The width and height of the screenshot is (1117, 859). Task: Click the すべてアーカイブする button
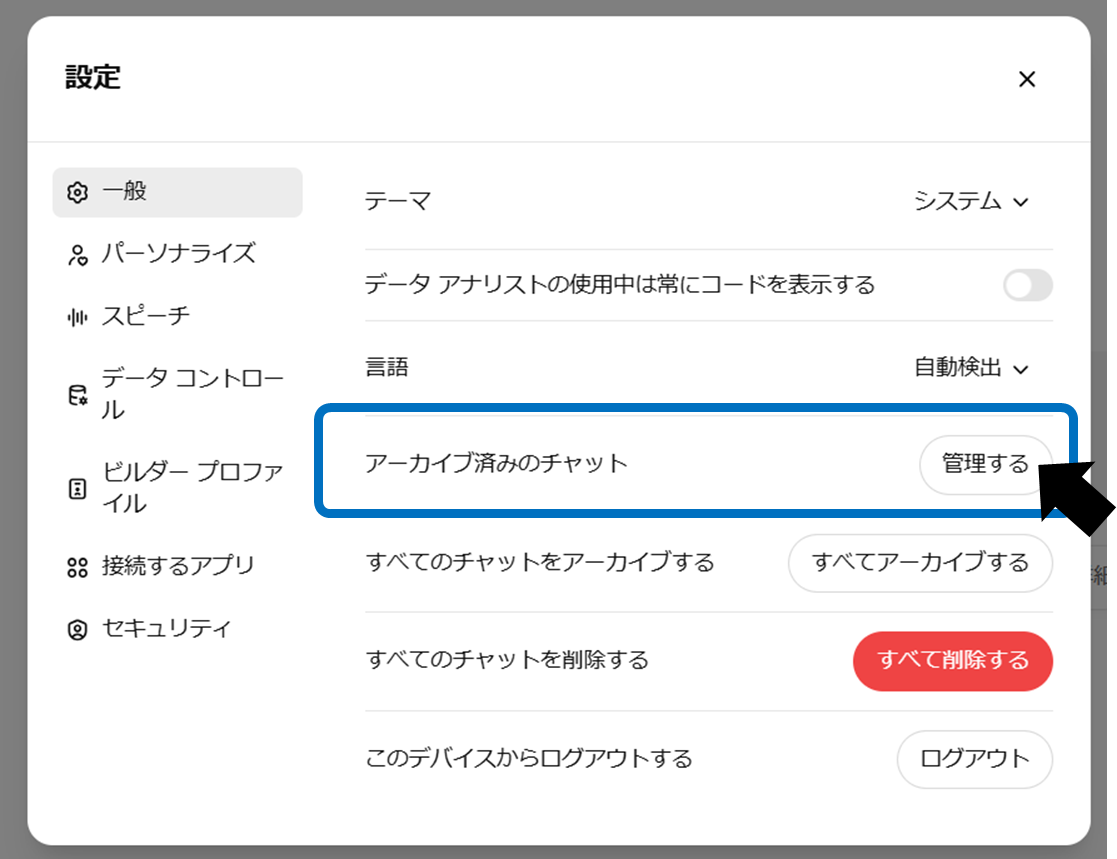(920, 563)
